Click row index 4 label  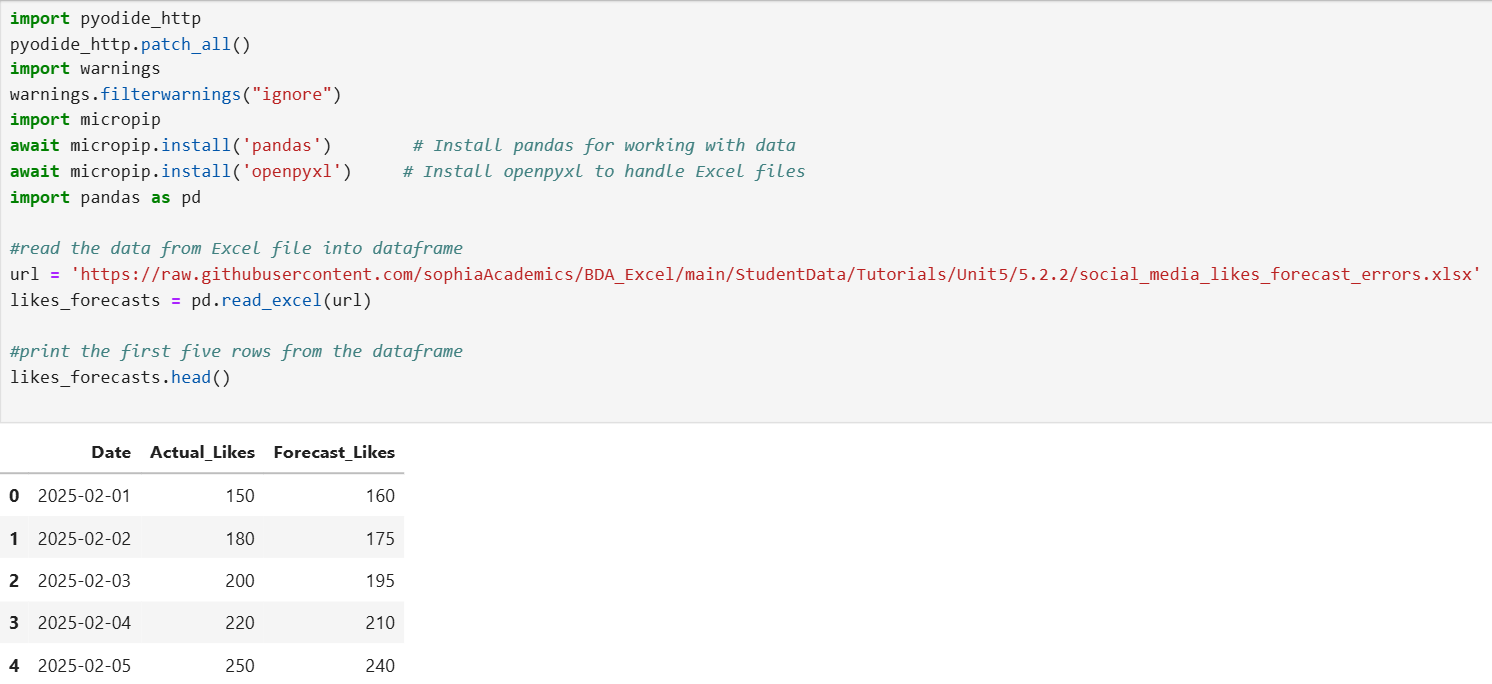pyautogui.click(x=14, y=665)
